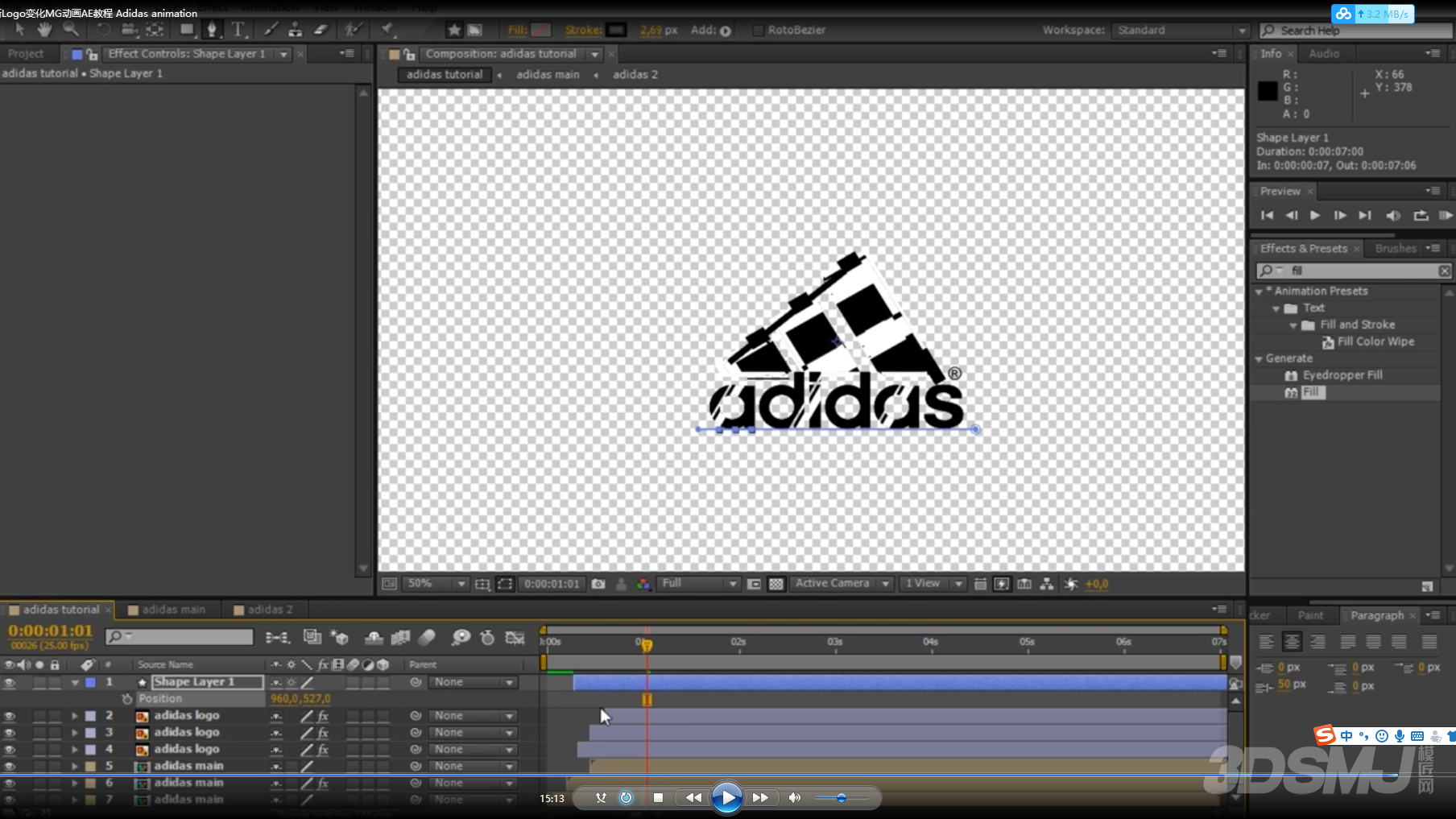
Task: Toggle lock on Effect Controls panel
Action: [93, 54]
